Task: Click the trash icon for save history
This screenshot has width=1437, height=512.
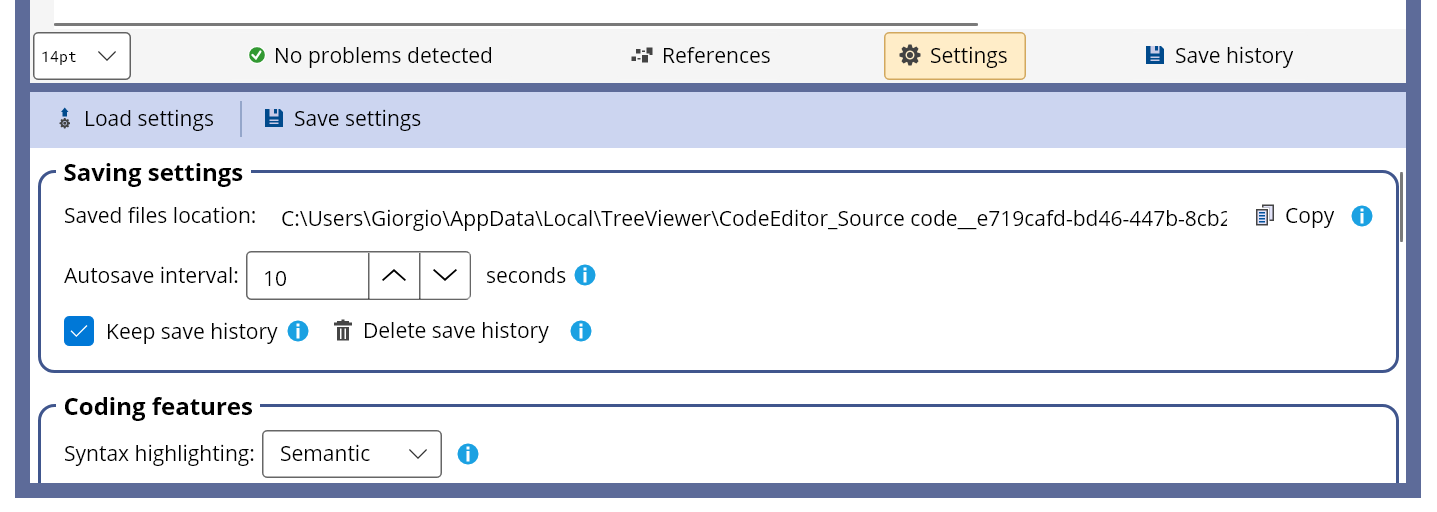Action: coord(343,331)
